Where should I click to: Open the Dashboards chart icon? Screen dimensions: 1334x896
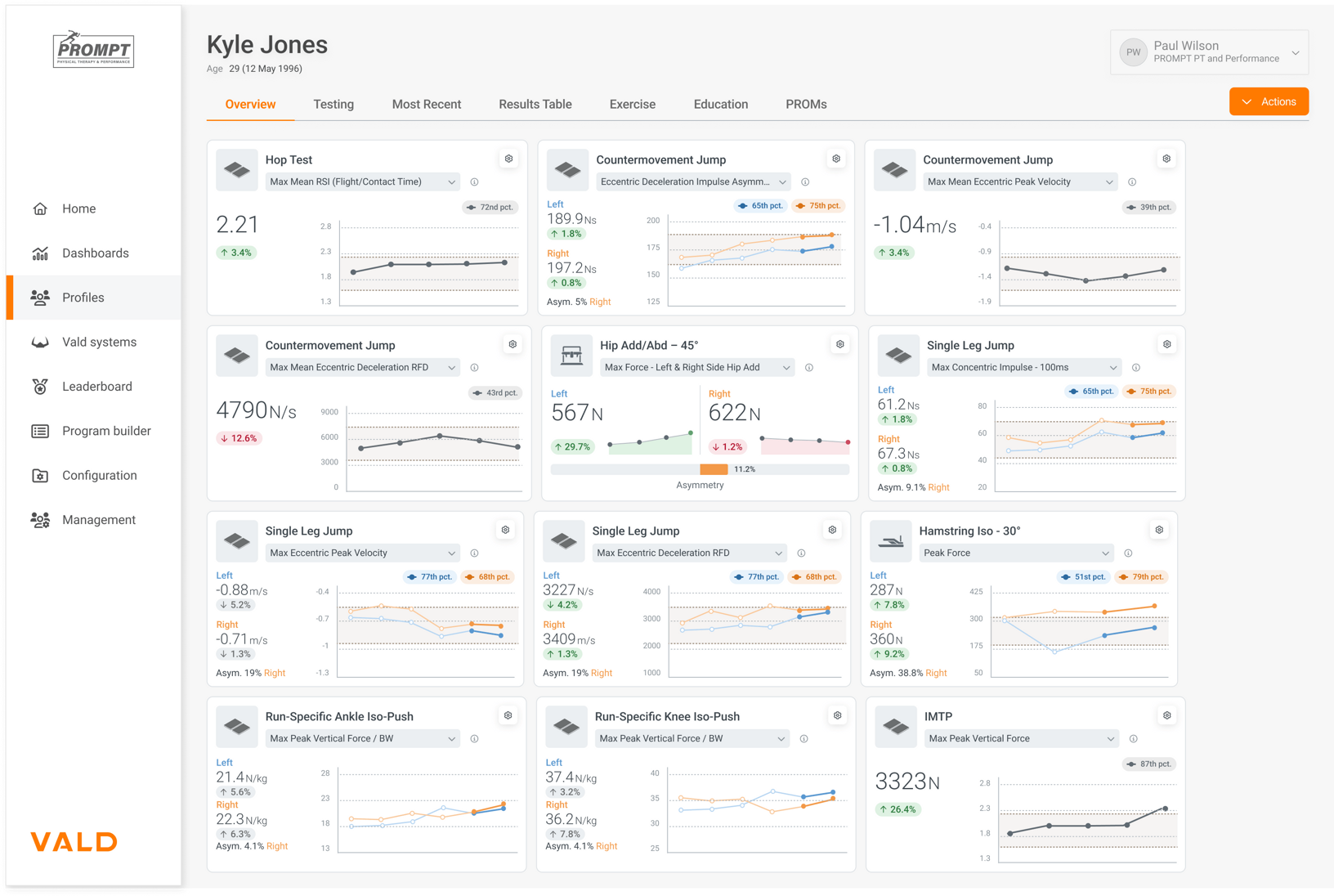(x=40, y=253)
